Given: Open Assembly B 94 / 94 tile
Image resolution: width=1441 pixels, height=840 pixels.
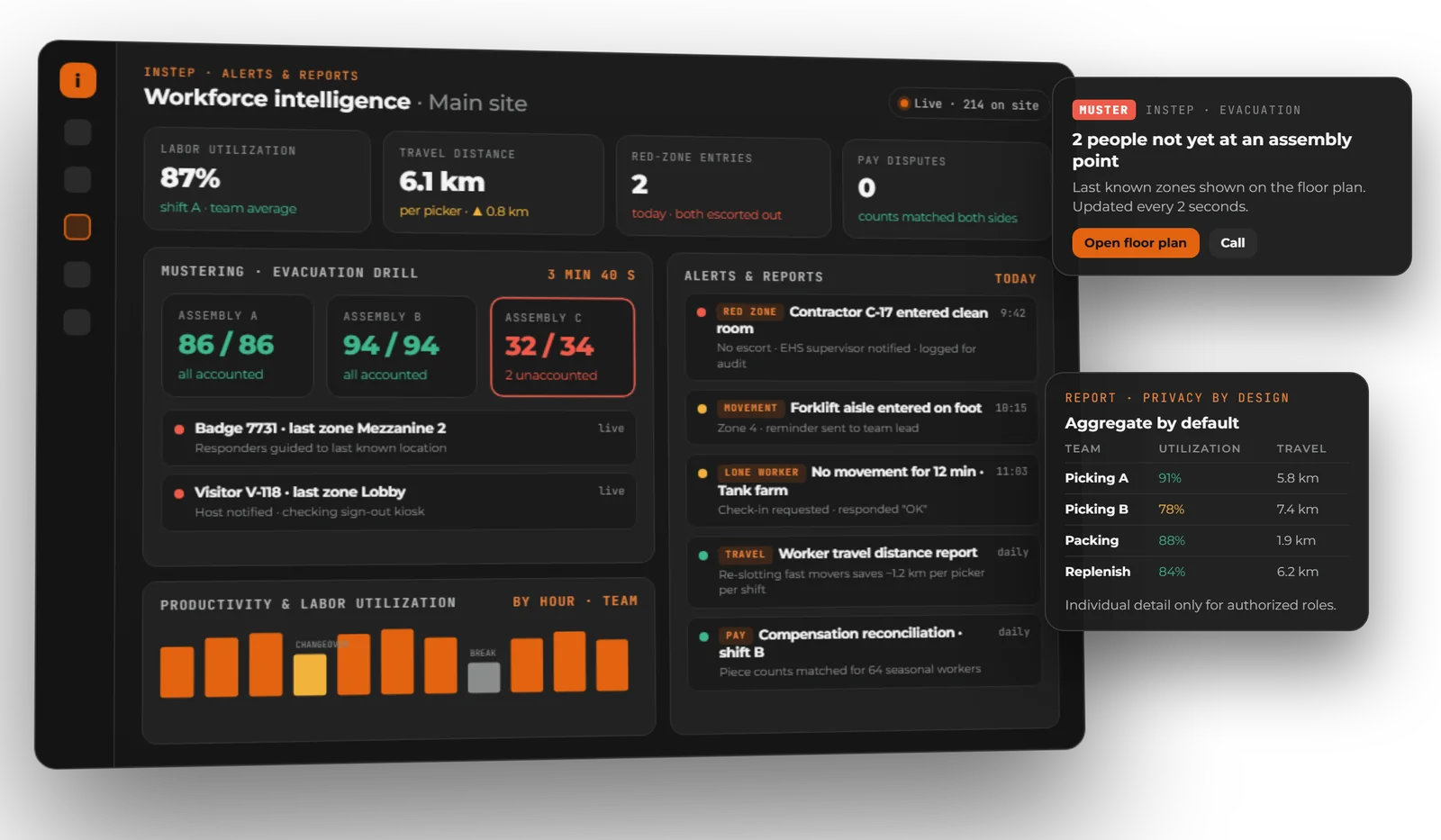Looking at the screenshot, I should pyautogui.click(x=402, y=347).
